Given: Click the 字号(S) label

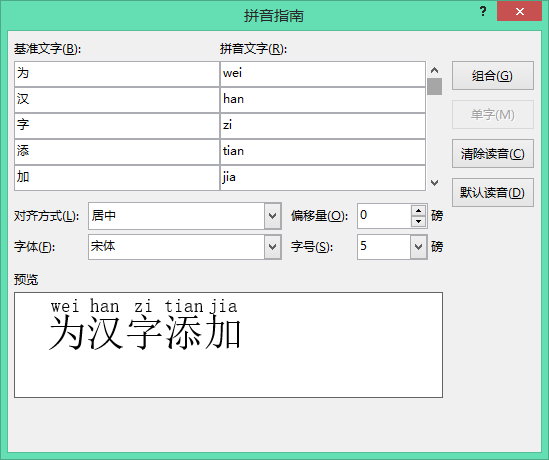Looking at the screenshot, I should click(312, 247).
